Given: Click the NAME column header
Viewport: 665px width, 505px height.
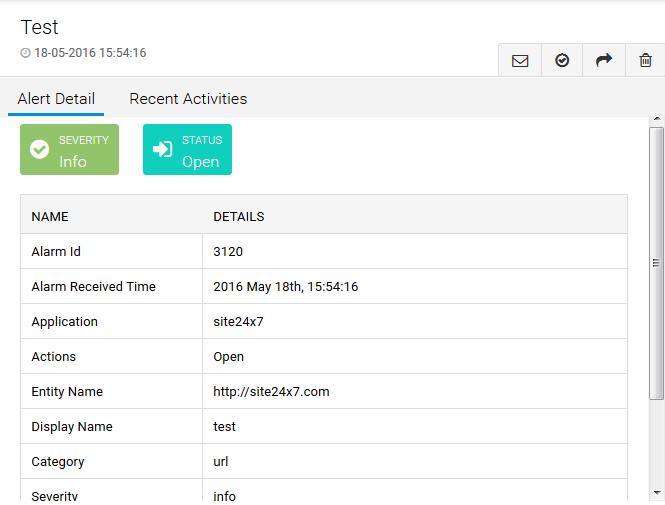Looking at the screenshot, I should [50, 217].
